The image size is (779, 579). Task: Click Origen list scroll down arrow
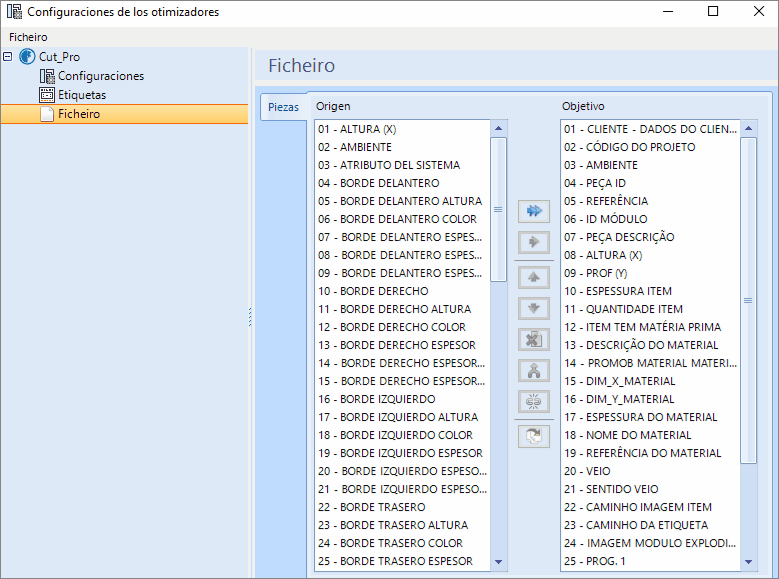click(498, 562)
